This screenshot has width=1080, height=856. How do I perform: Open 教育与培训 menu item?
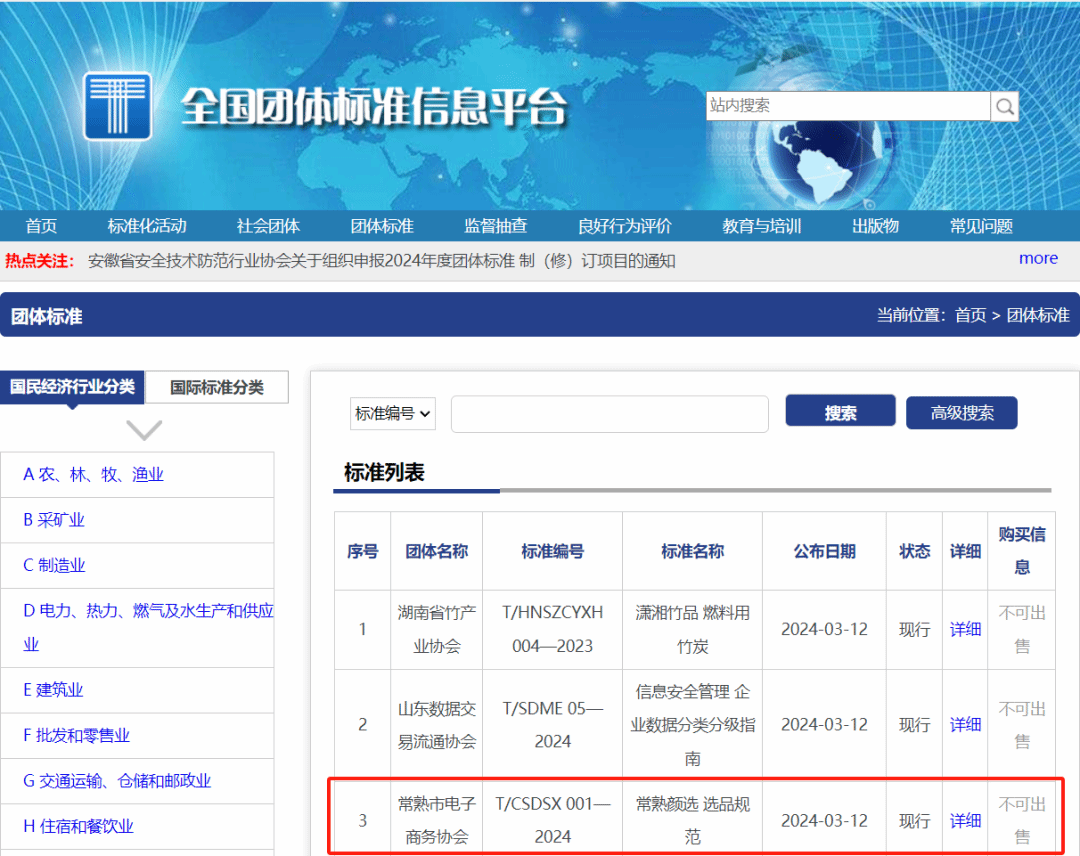point(761,226)
